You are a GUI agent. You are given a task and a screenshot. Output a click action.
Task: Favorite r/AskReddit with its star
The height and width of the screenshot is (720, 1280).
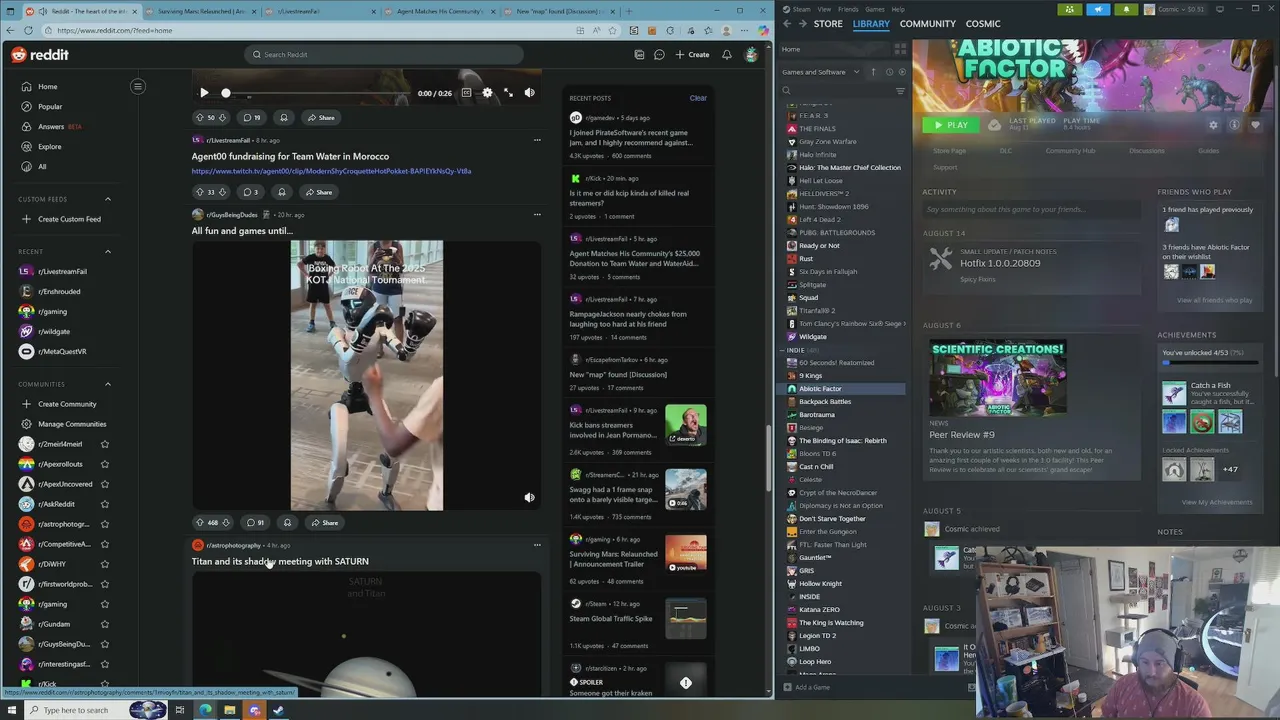(x=104, y=504)
